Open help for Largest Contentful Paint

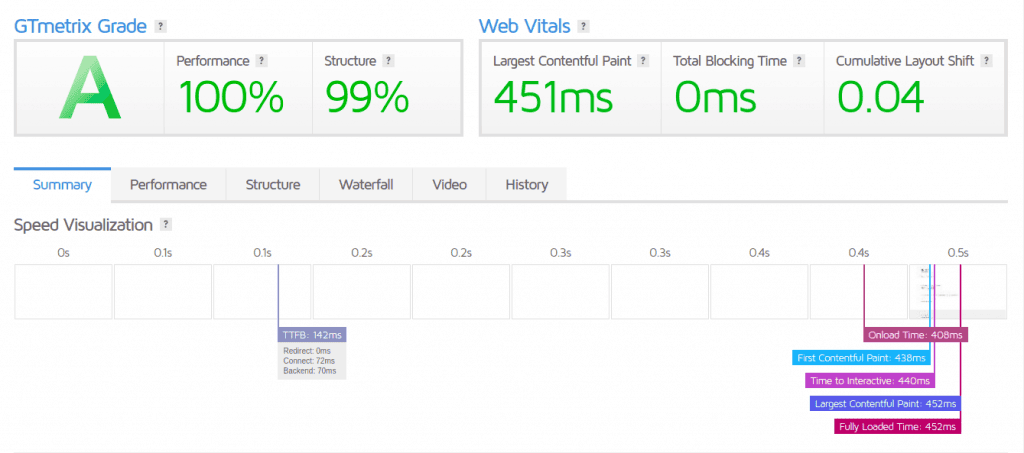(643, 61)
